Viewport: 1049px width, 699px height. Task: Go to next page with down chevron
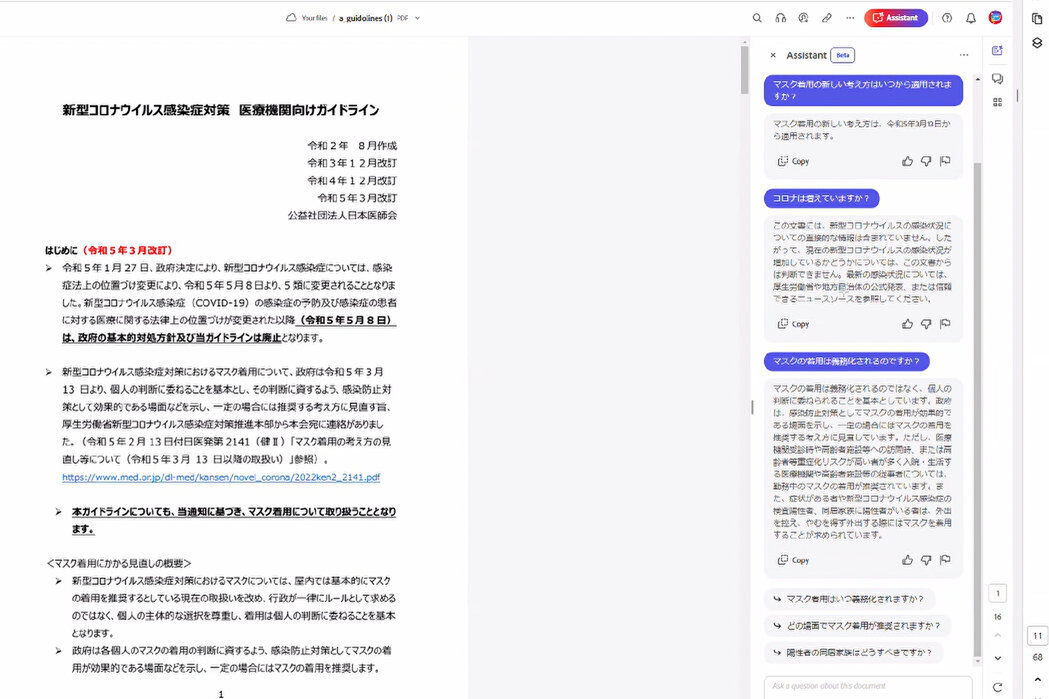(x=997, y=657)
